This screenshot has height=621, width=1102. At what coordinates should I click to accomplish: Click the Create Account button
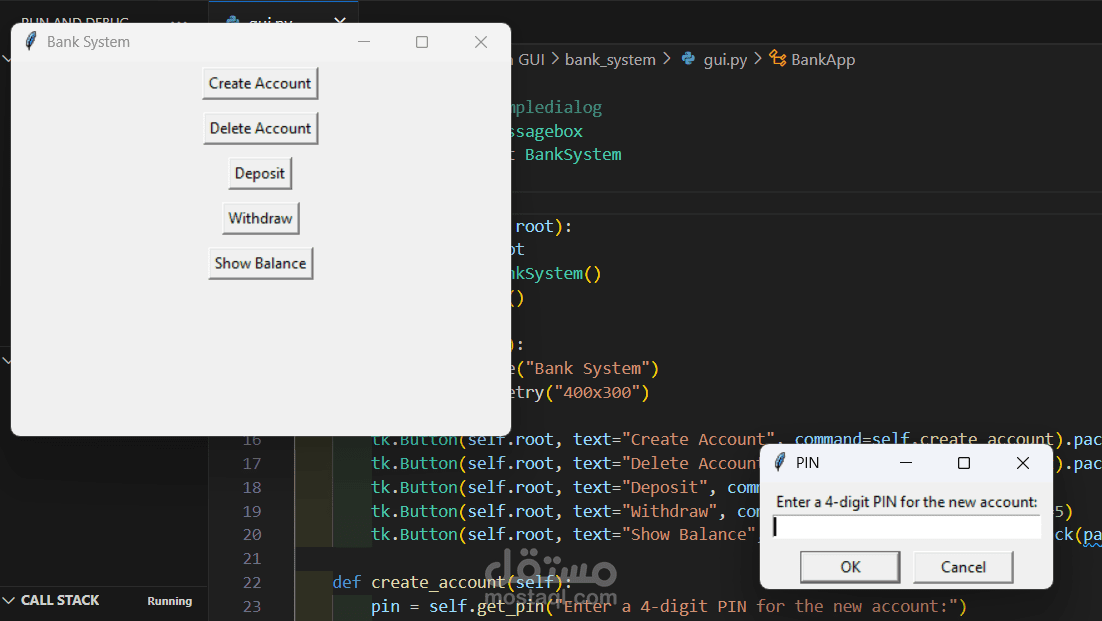(x=260, y=84)
